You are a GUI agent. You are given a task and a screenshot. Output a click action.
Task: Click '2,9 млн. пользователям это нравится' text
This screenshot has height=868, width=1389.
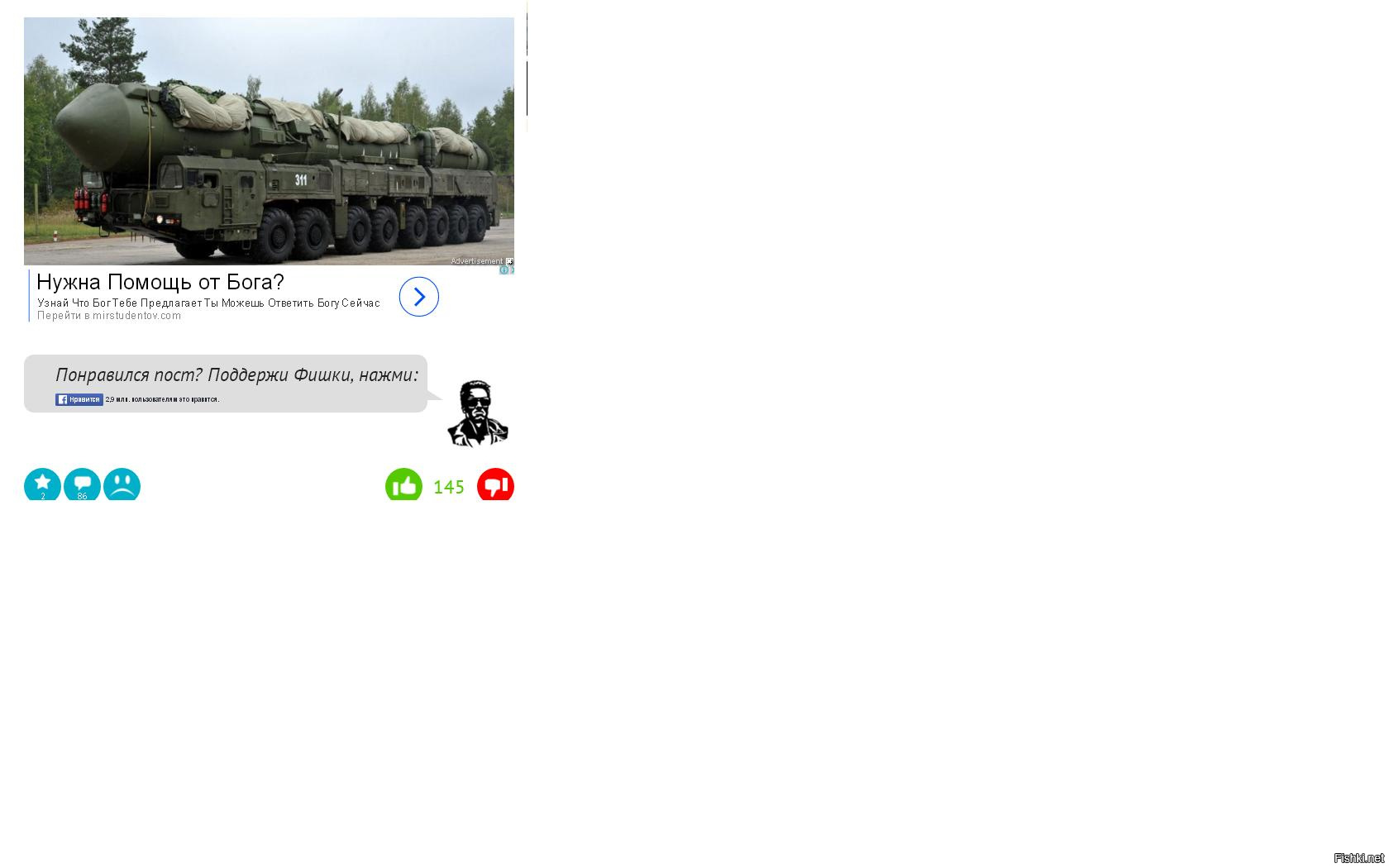coord(162,399)
